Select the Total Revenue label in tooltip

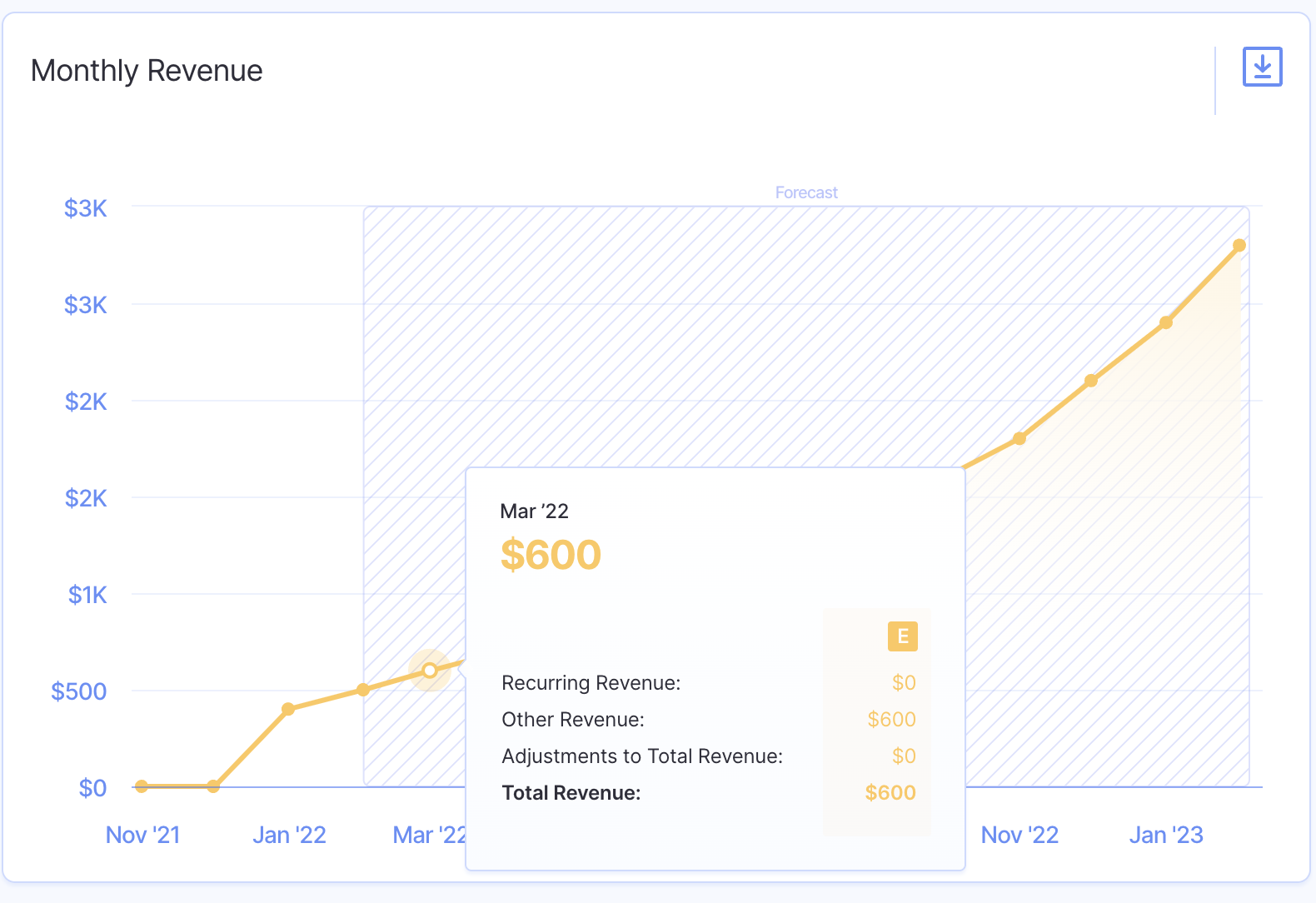click(571, 793)
